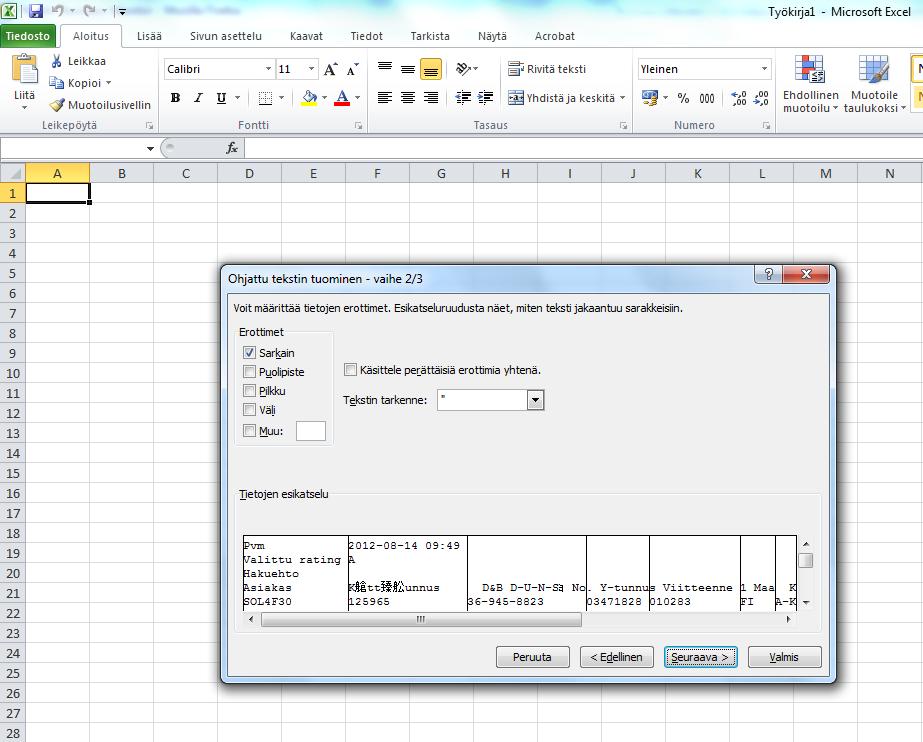This screenshot has width=923, height=742.
Task: Enable the Pilkku delimiter checkbox
Action: 249,391
